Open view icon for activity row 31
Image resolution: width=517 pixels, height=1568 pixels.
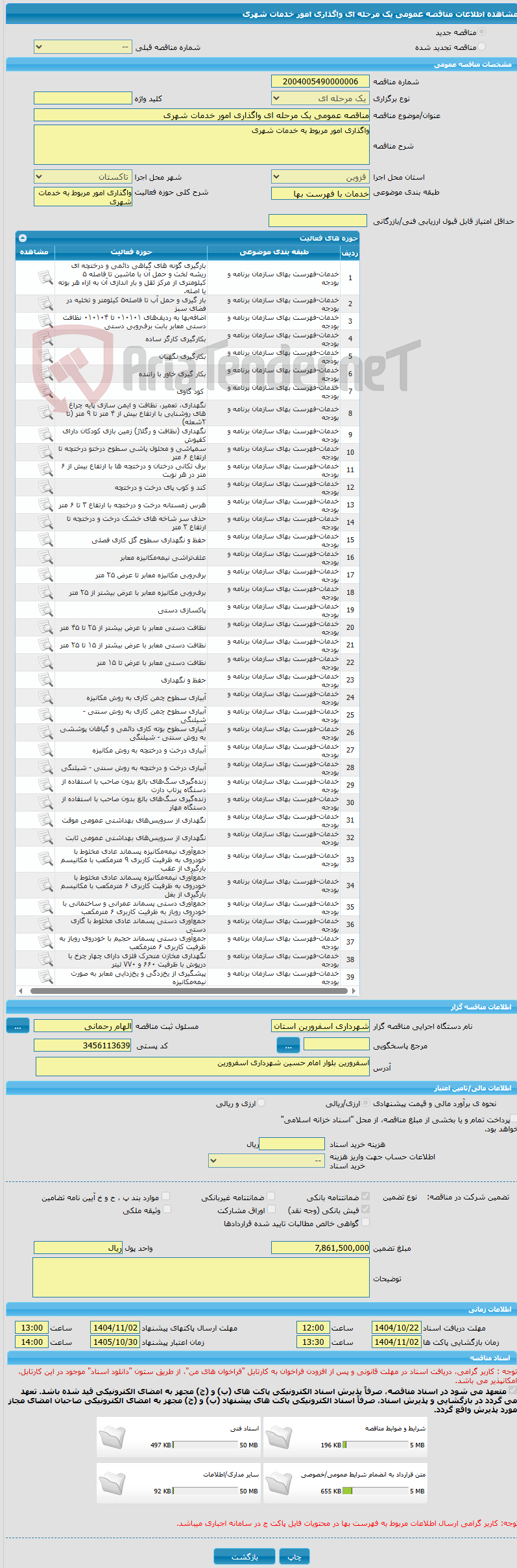point(45,820)
